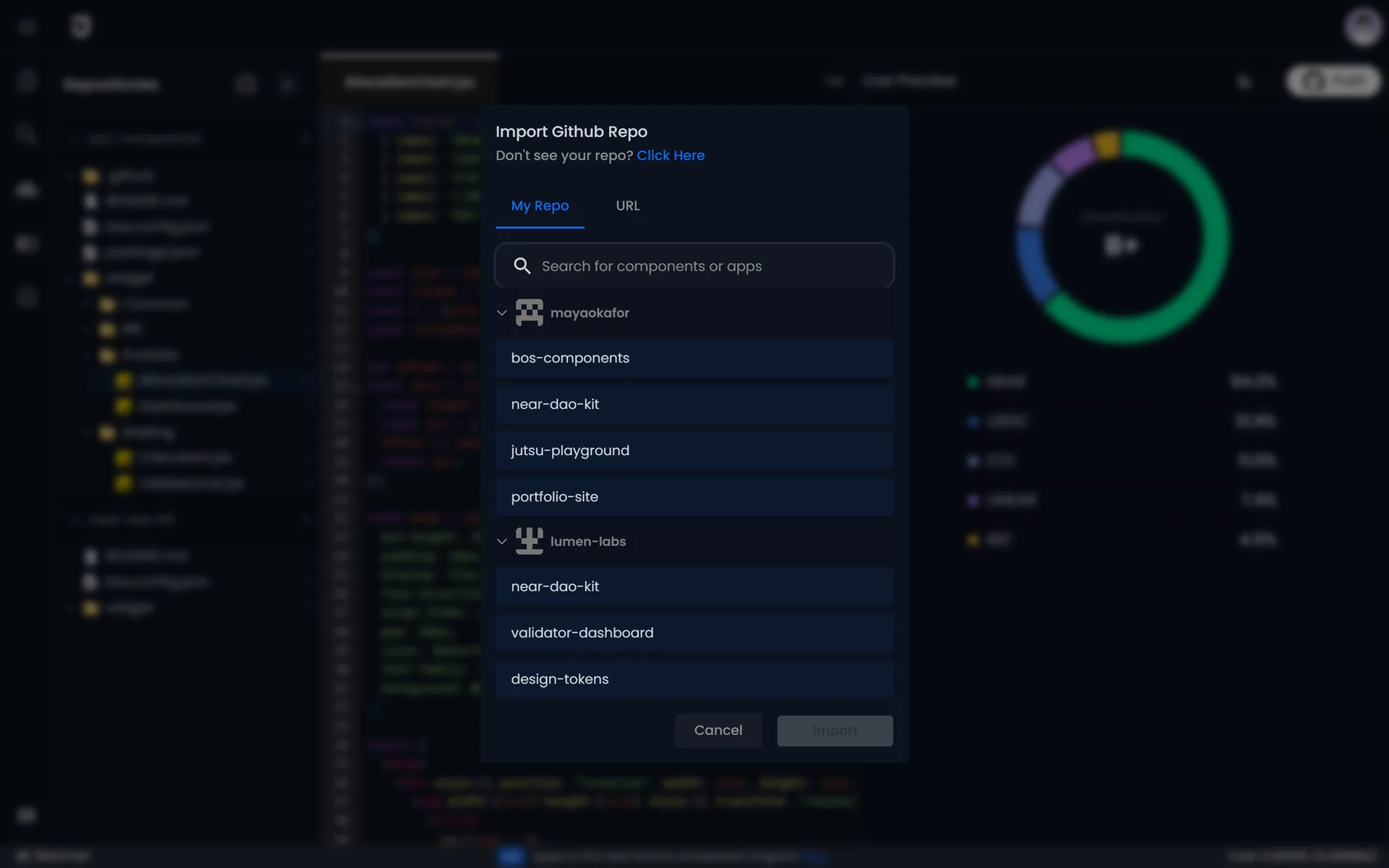
Task: Click the lumen-labs organization avatar
Action: [x=529, y=541]
